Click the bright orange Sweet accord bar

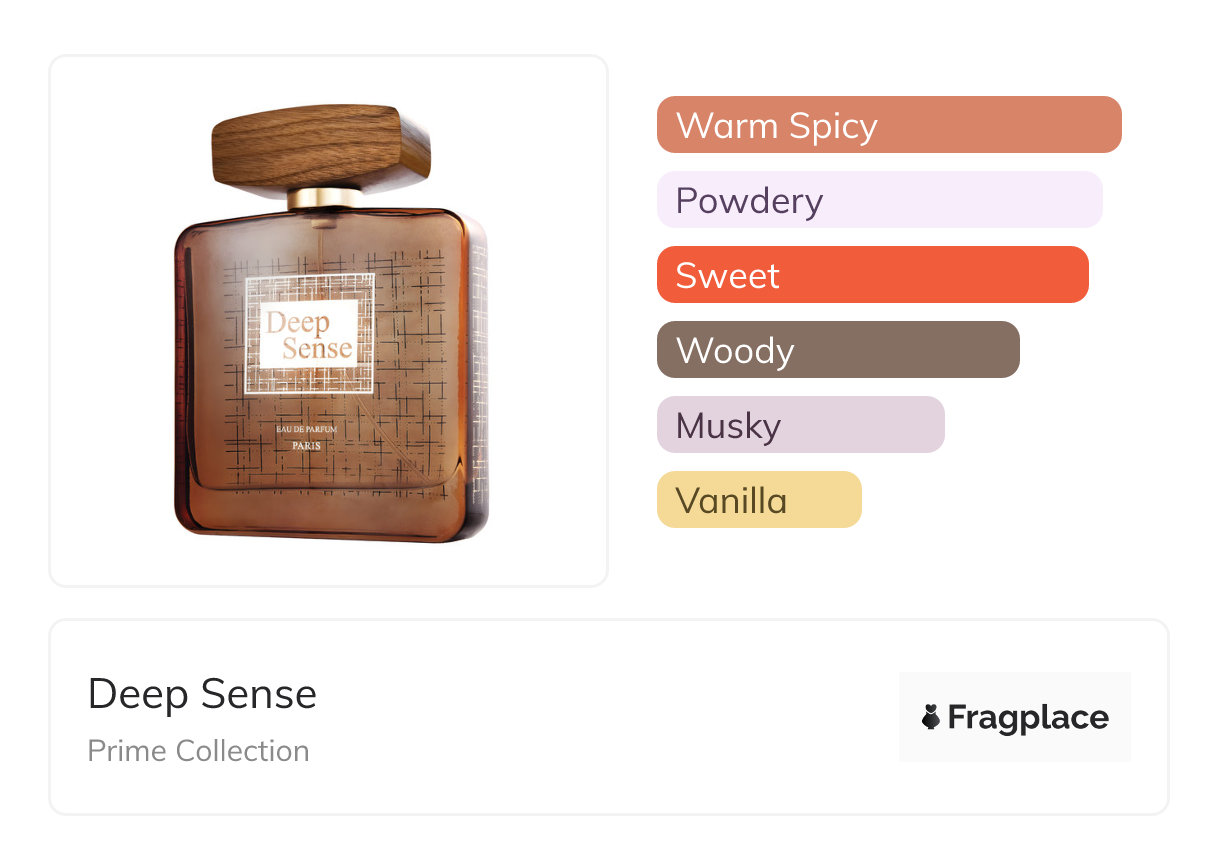click(x=872, y=275)
